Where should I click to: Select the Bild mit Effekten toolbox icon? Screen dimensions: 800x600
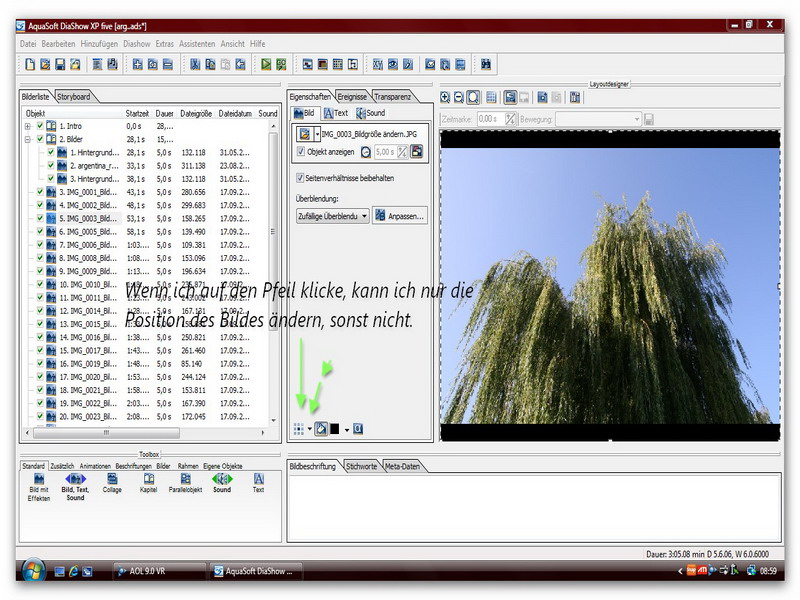[x=38, y=479]
